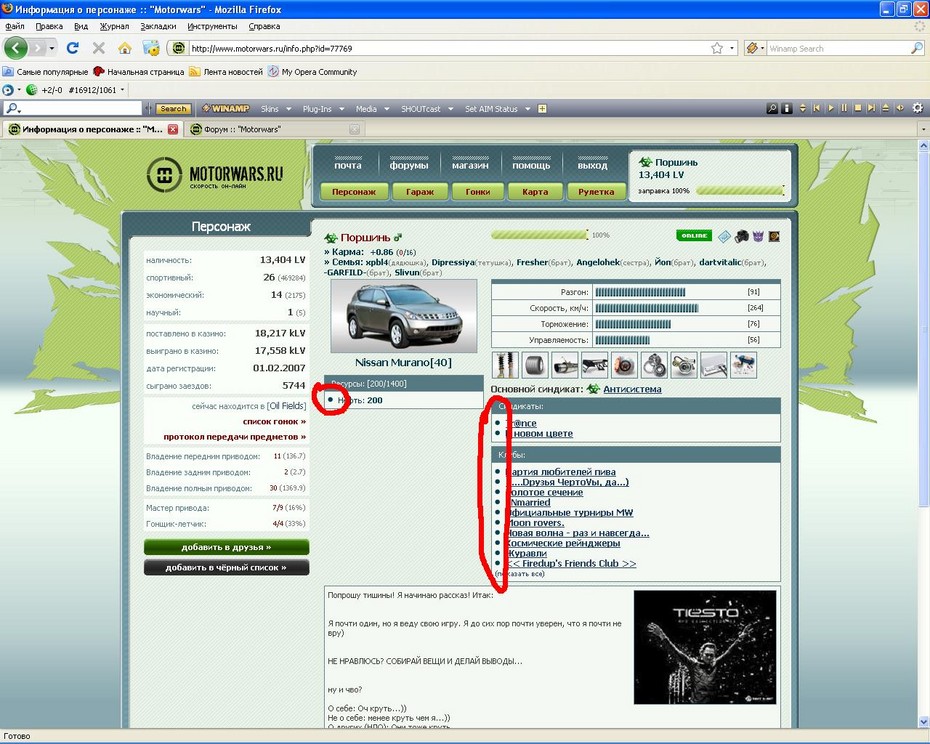This screenshot has width=930, height=744.
Task: Skip to the next Winamp track
Action: point(871,108)
